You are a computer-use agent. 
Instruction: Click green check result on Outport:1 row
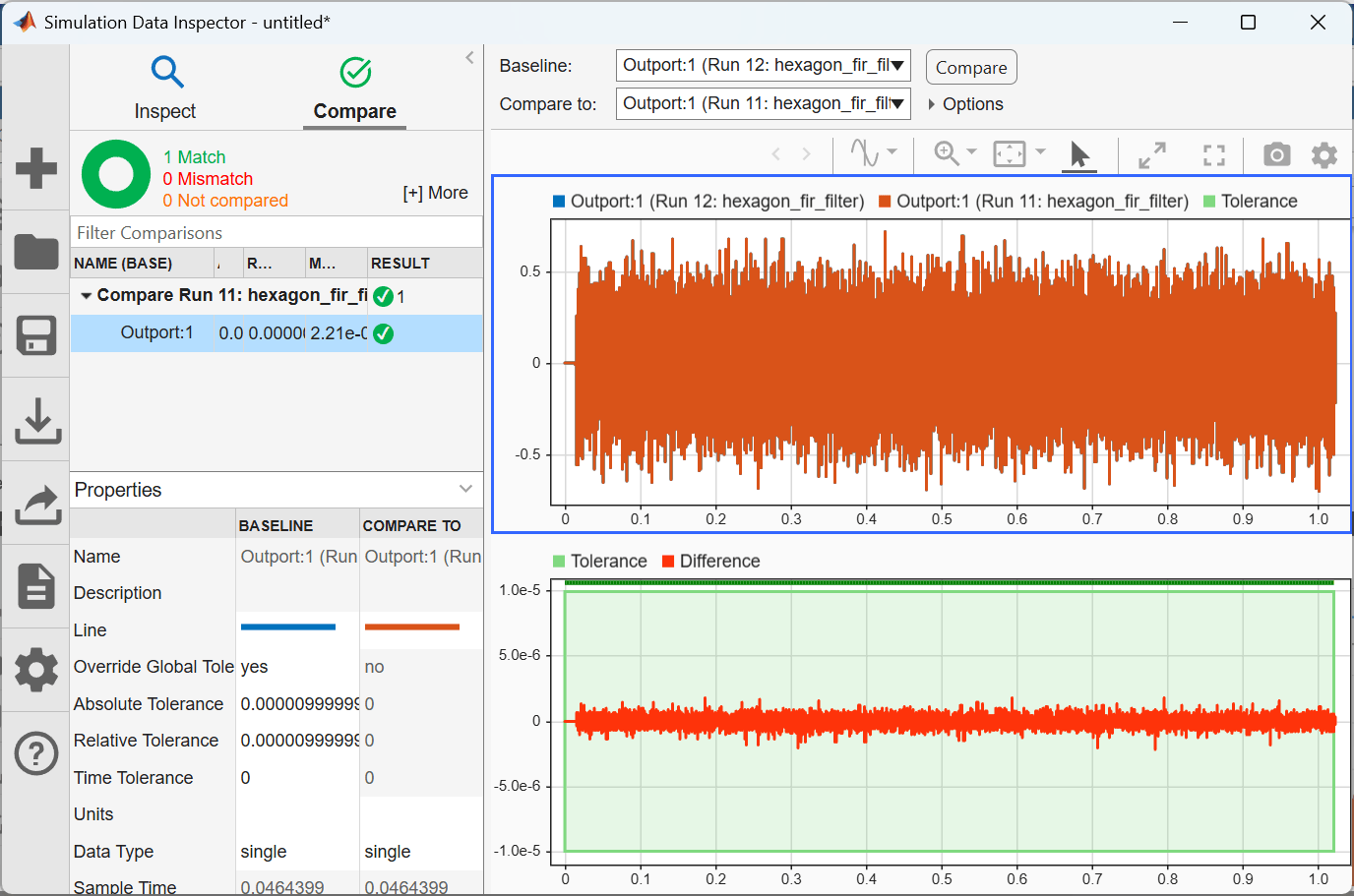(x=384, y=333)
